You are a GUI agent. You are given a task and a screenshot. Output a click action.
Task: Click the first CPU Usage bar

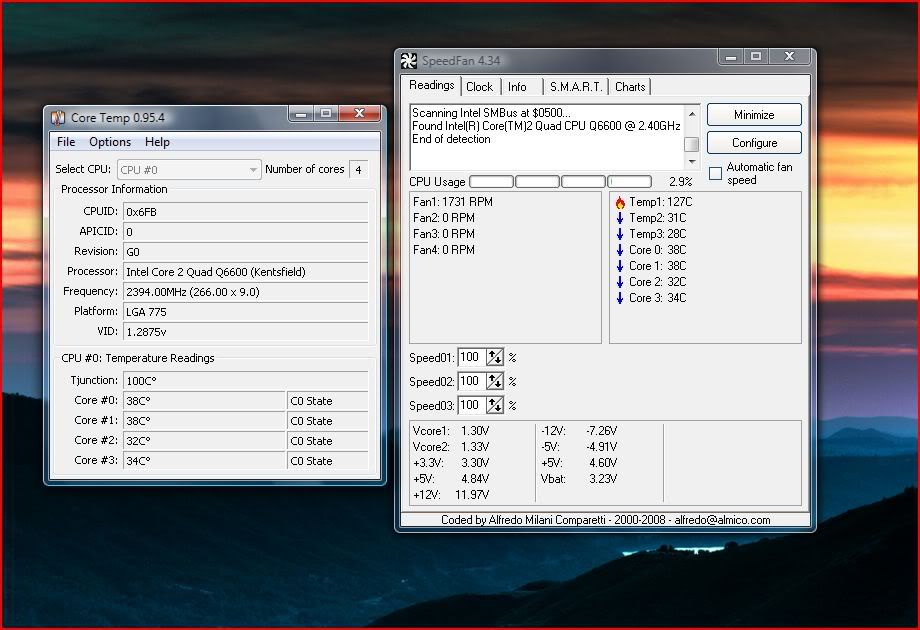click(x=491, y=182)
